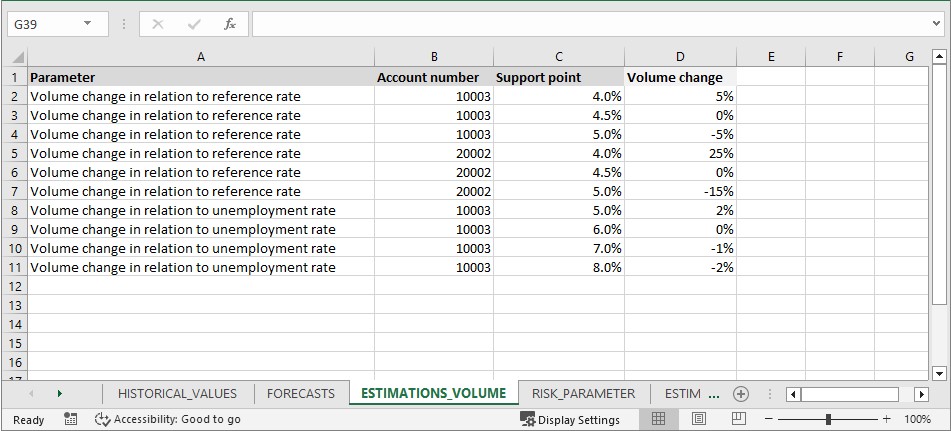This screenshot has height=431, width=951.
Task: Click the Parameter header cell
Action: coord(201,77)
